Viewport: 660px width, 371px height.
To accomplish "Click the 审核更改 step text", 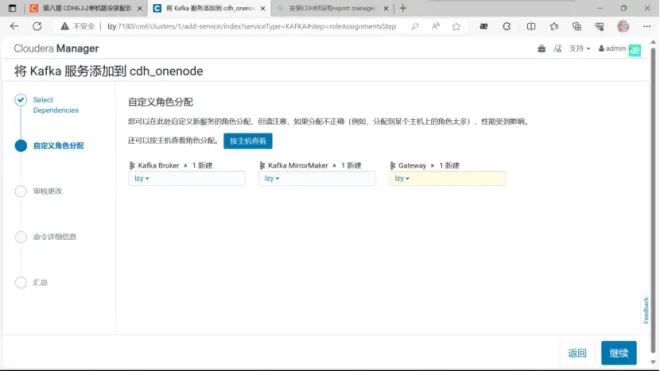I will (48, 191).
